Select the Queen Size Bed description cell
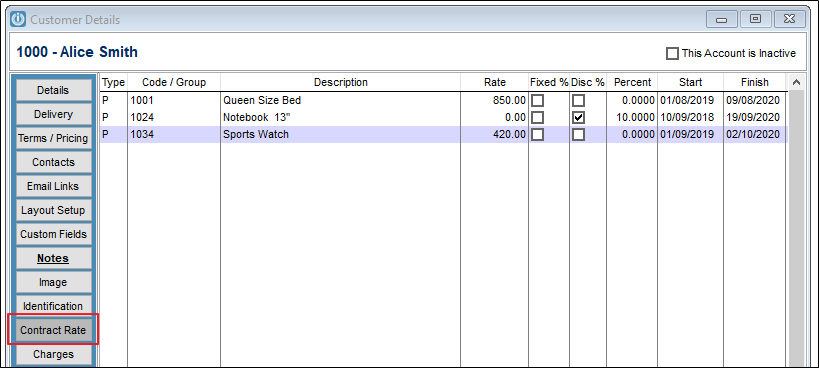Screen dimensions: 819x368 (340, 100)
